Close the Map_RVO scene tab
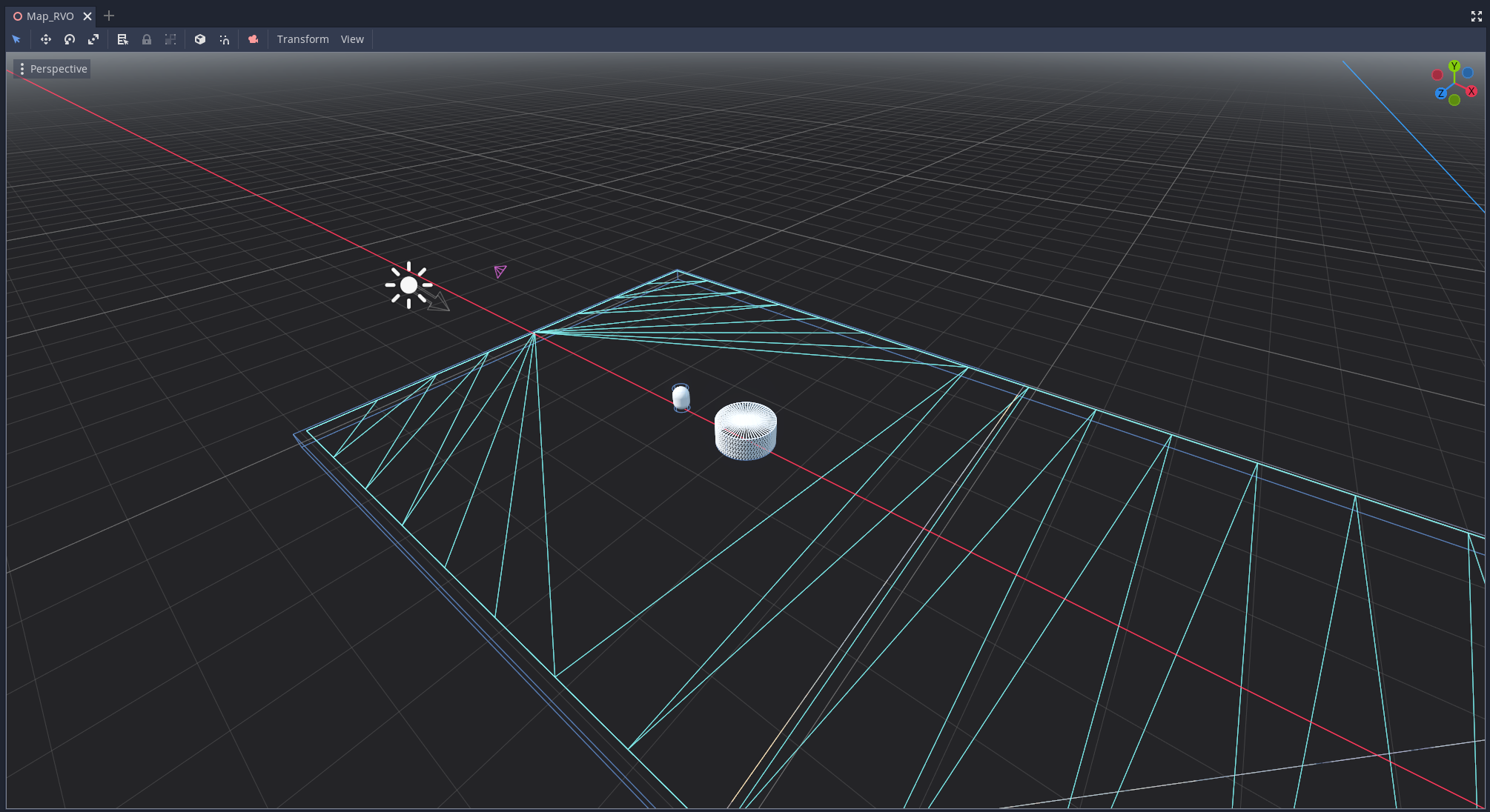The image size is (1490, 812). (87, 16)
